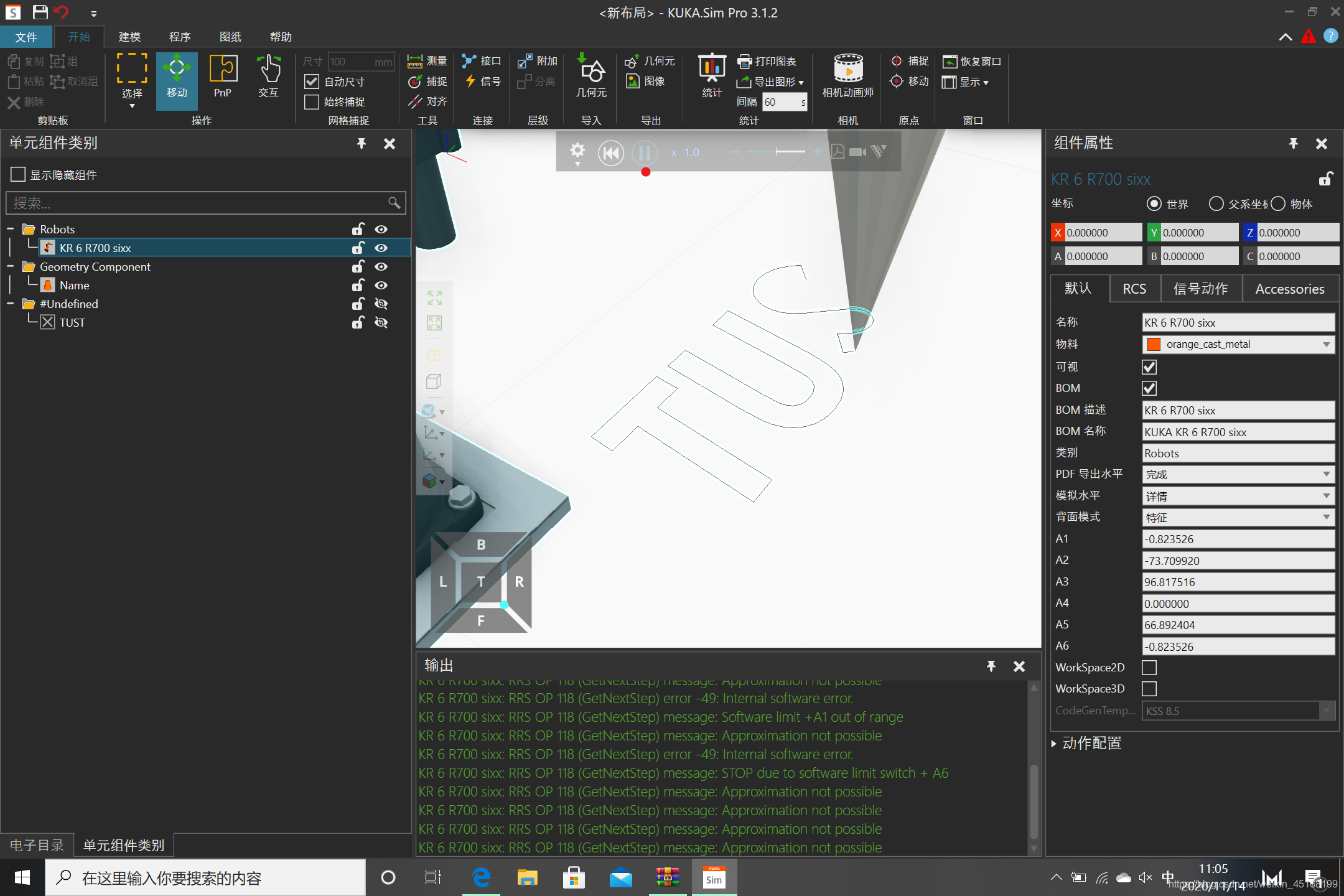Image resolution: width=1344 pixels, height=896 pixels.
Task: Enable the WorkSpace3D checkbox
Action: point(1149,689)
